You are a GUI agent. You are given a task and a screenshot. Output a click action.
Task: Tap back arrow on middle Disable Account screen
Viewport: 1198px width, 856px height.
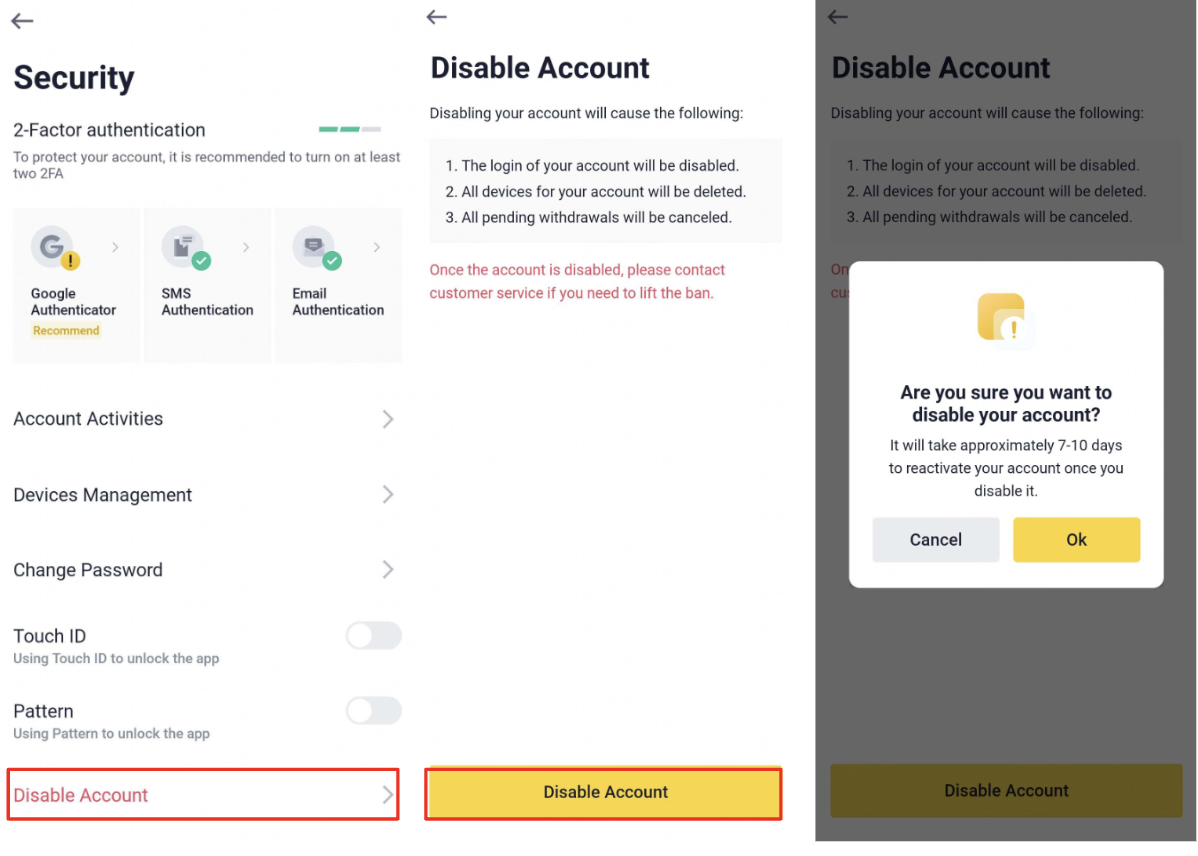click(x=436, y=16)
